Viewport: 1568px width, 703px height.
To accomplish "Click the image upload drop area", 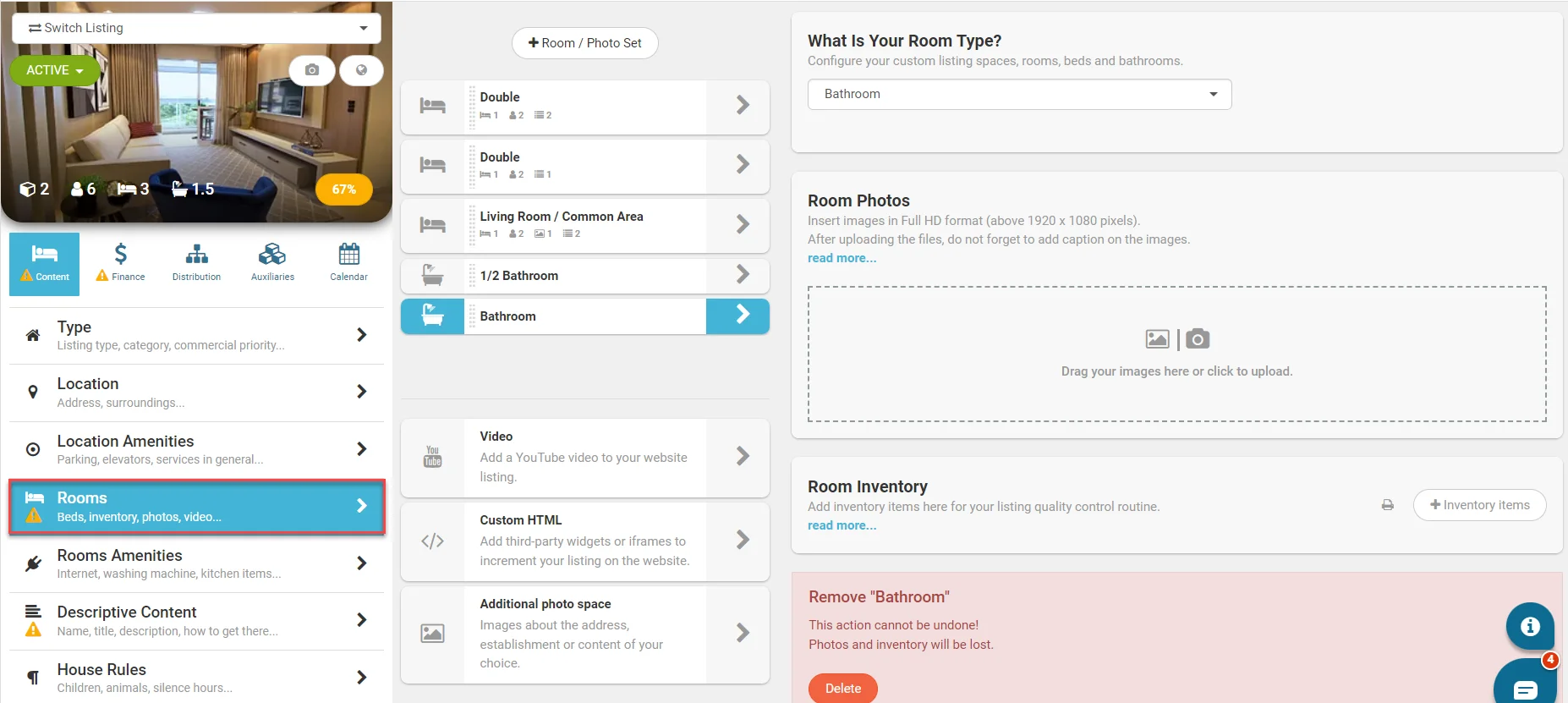I will click(x=1176, y=354).
